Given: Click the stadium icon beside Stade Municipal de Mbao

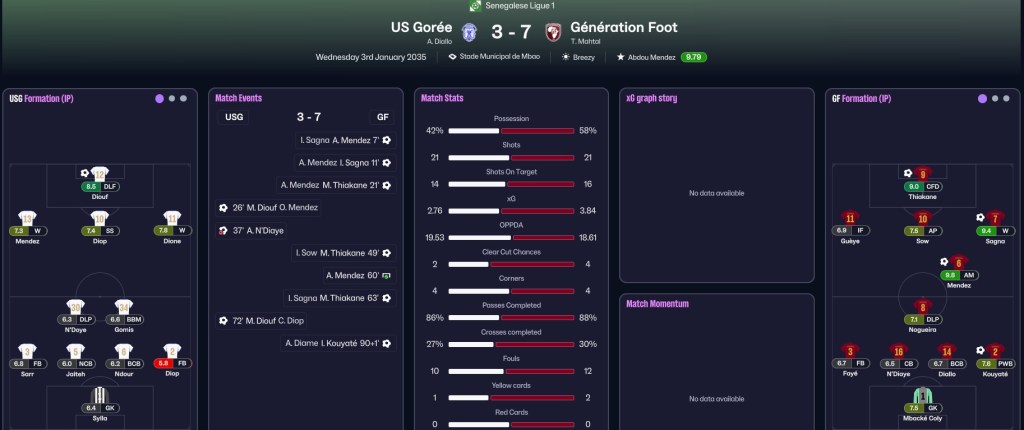Looking at the screenshot, I should [x=453, y=57].
